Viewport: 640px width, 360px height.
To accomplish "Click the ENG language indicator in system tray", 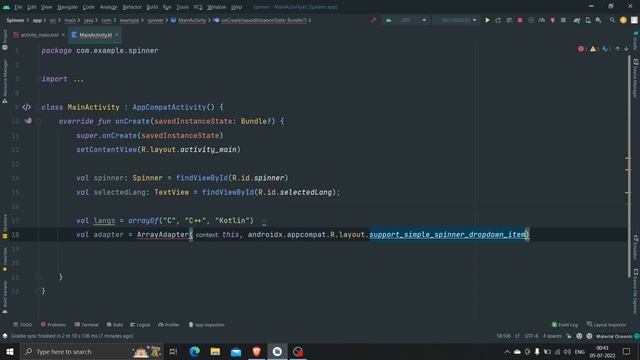I will point(580,351).
